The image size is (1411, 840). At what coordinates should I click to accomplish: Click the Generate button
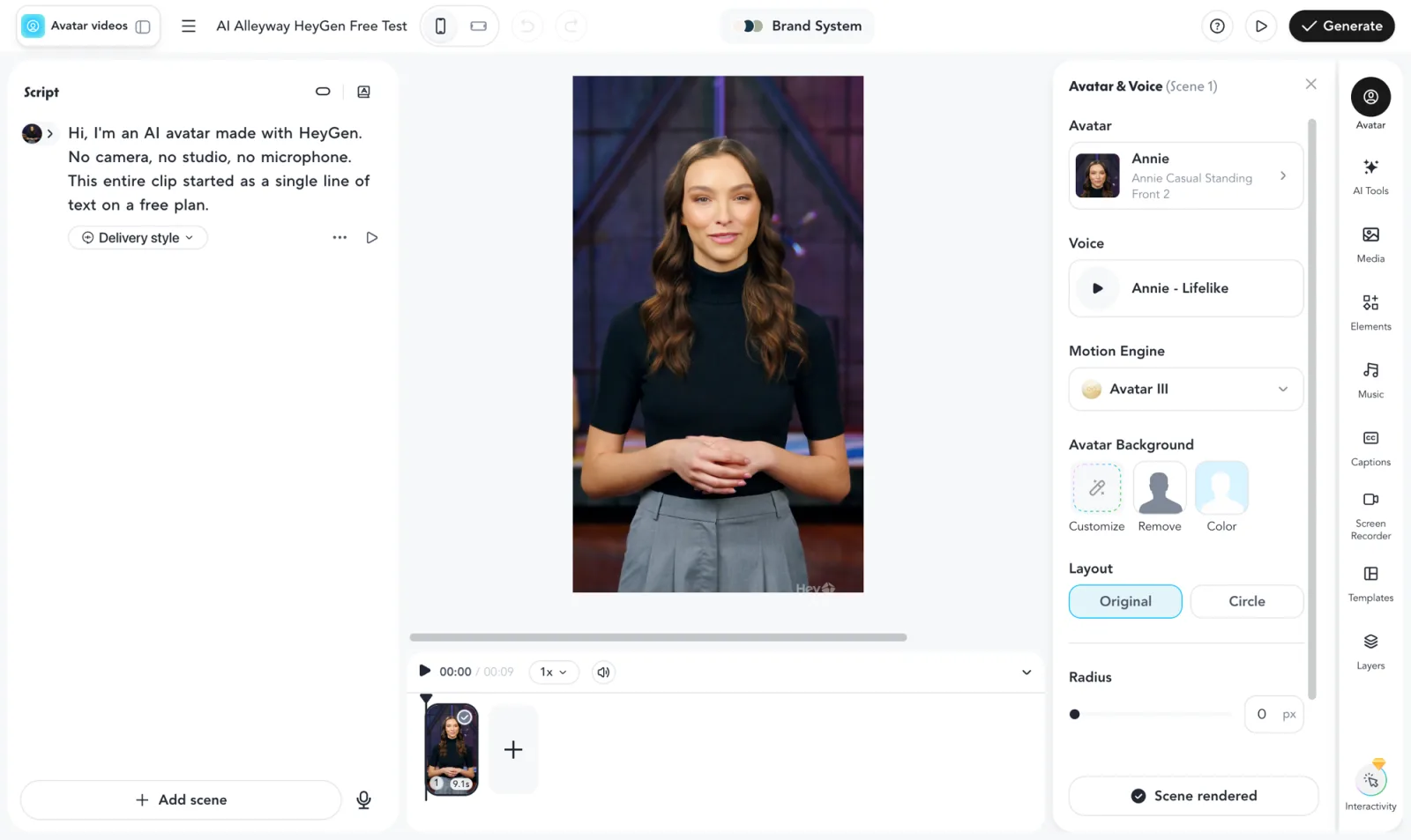(x=1341, y=26)
